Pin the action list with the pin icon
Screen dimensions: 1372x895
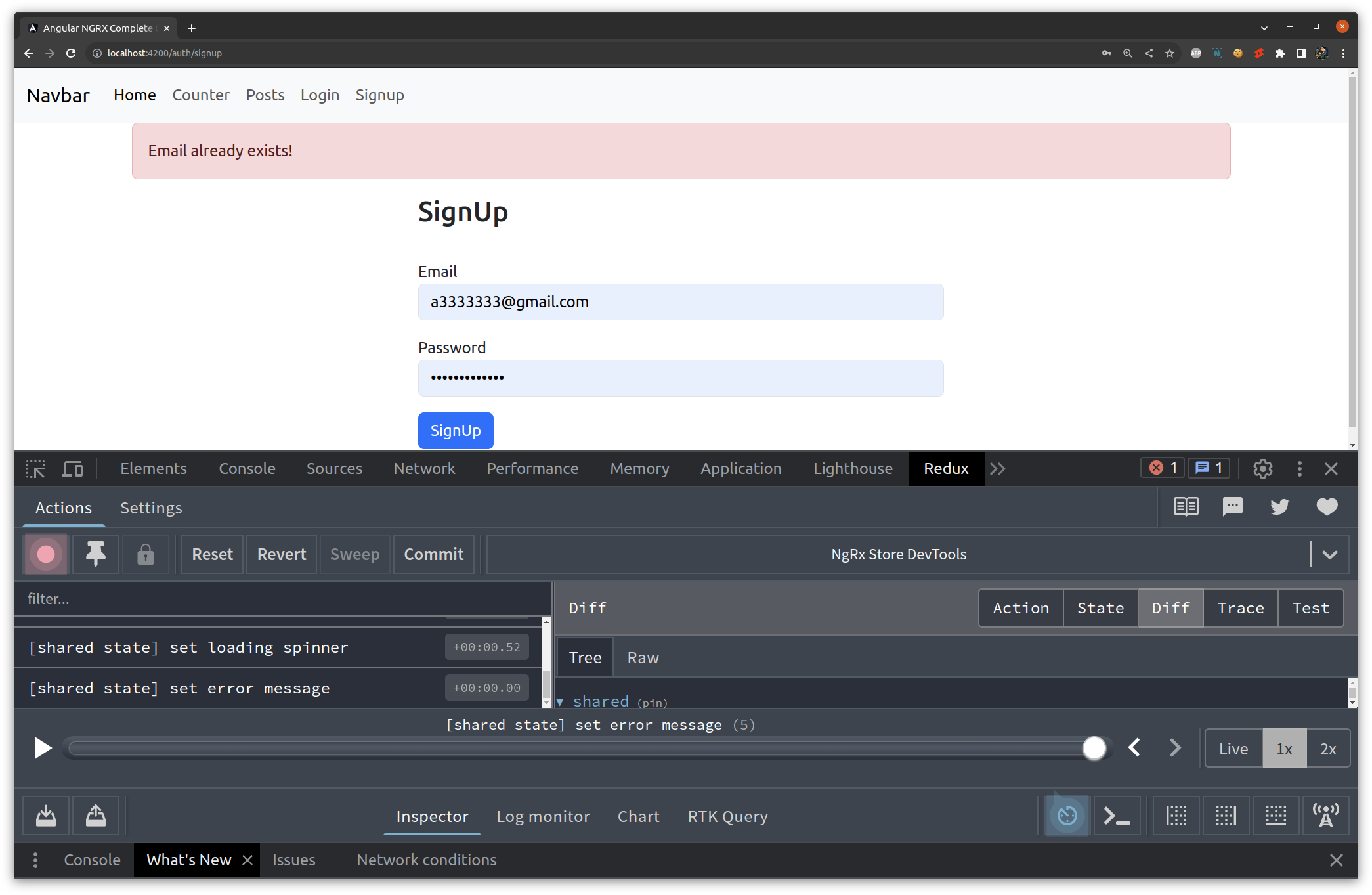(95, 554)
